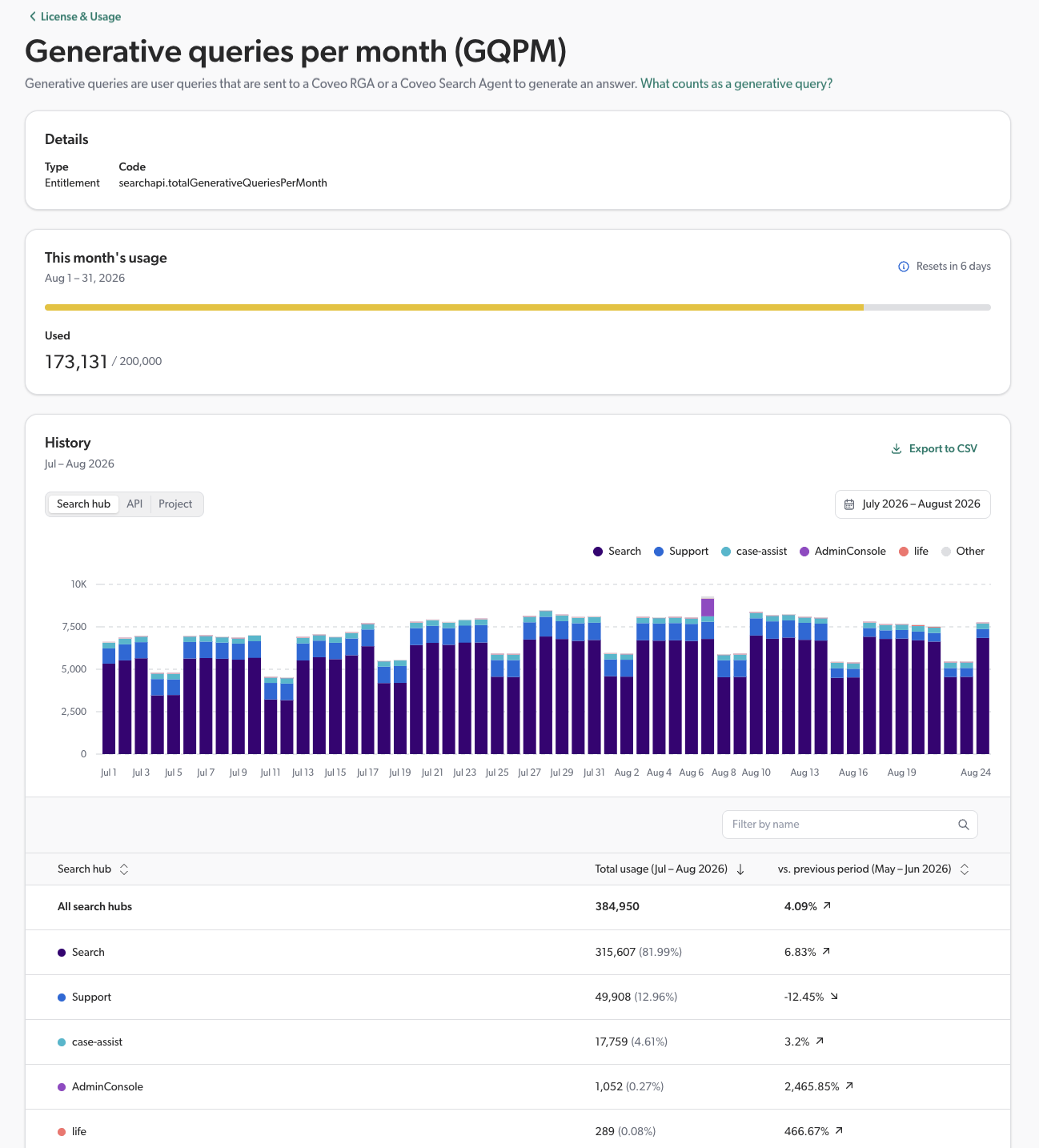
Task: Open the July 2026 – August 2026 date range picker
Action: (913, 504)
